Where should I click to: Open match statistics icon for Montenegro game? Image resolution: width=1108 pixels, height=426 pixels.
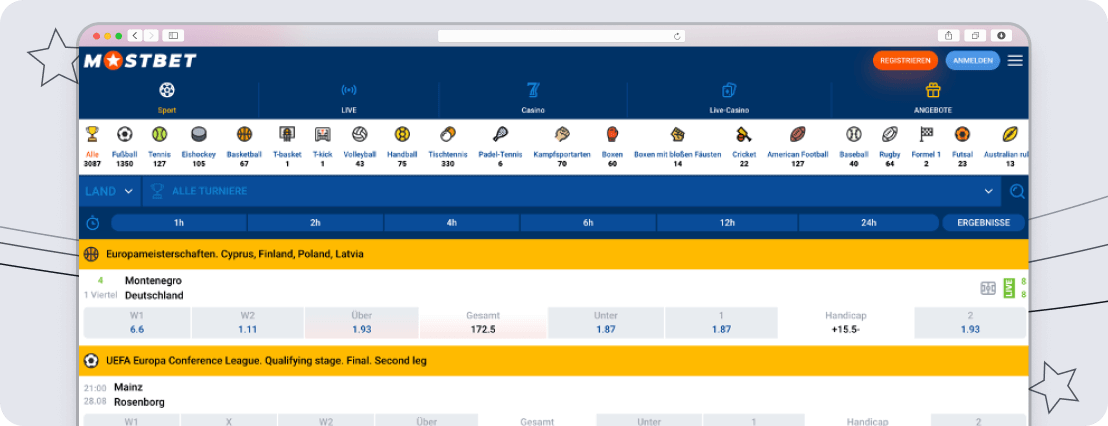(x=988, y=288)
